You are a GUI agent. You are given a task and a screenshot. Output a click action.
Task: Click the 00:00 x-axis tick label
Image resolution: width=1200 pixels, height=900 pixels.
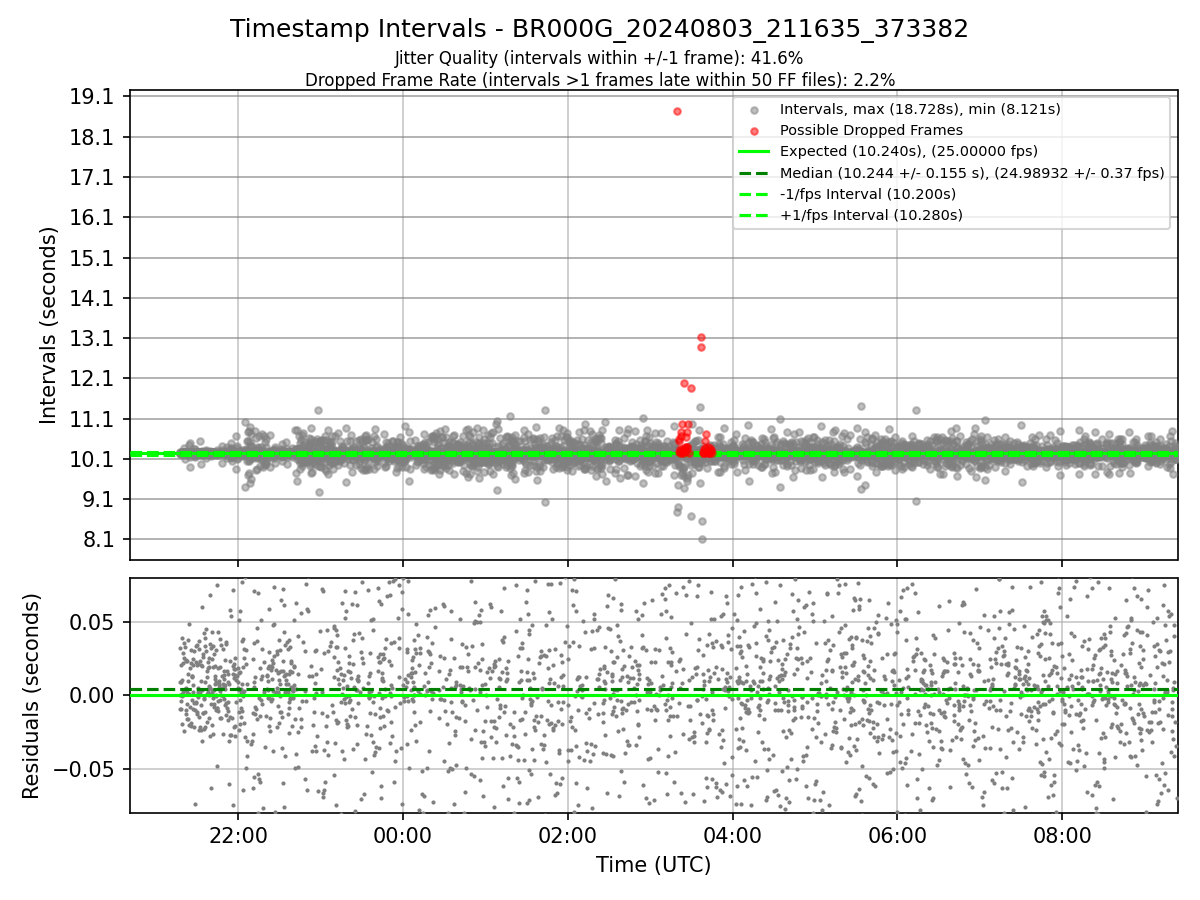click(x=403, y=835)
